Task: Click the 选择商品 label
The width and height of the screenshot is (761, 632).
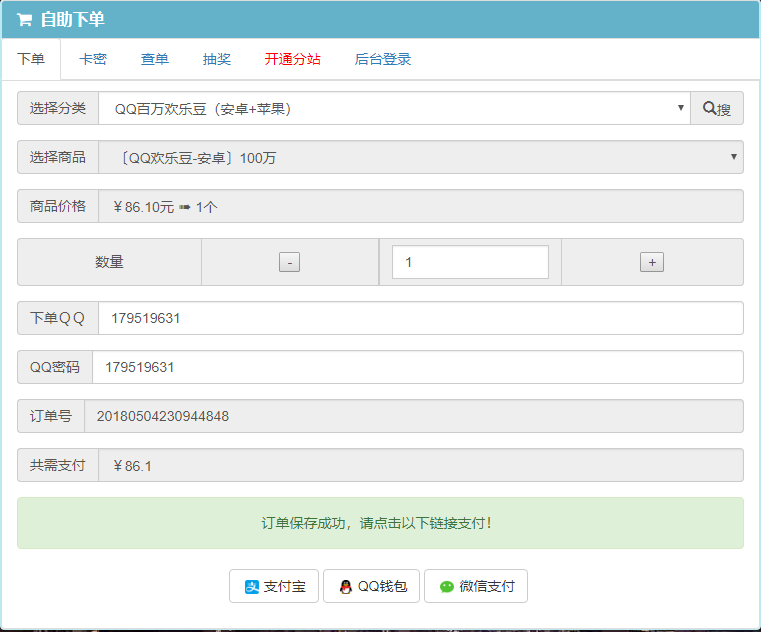Action: [x=58, y=157]
